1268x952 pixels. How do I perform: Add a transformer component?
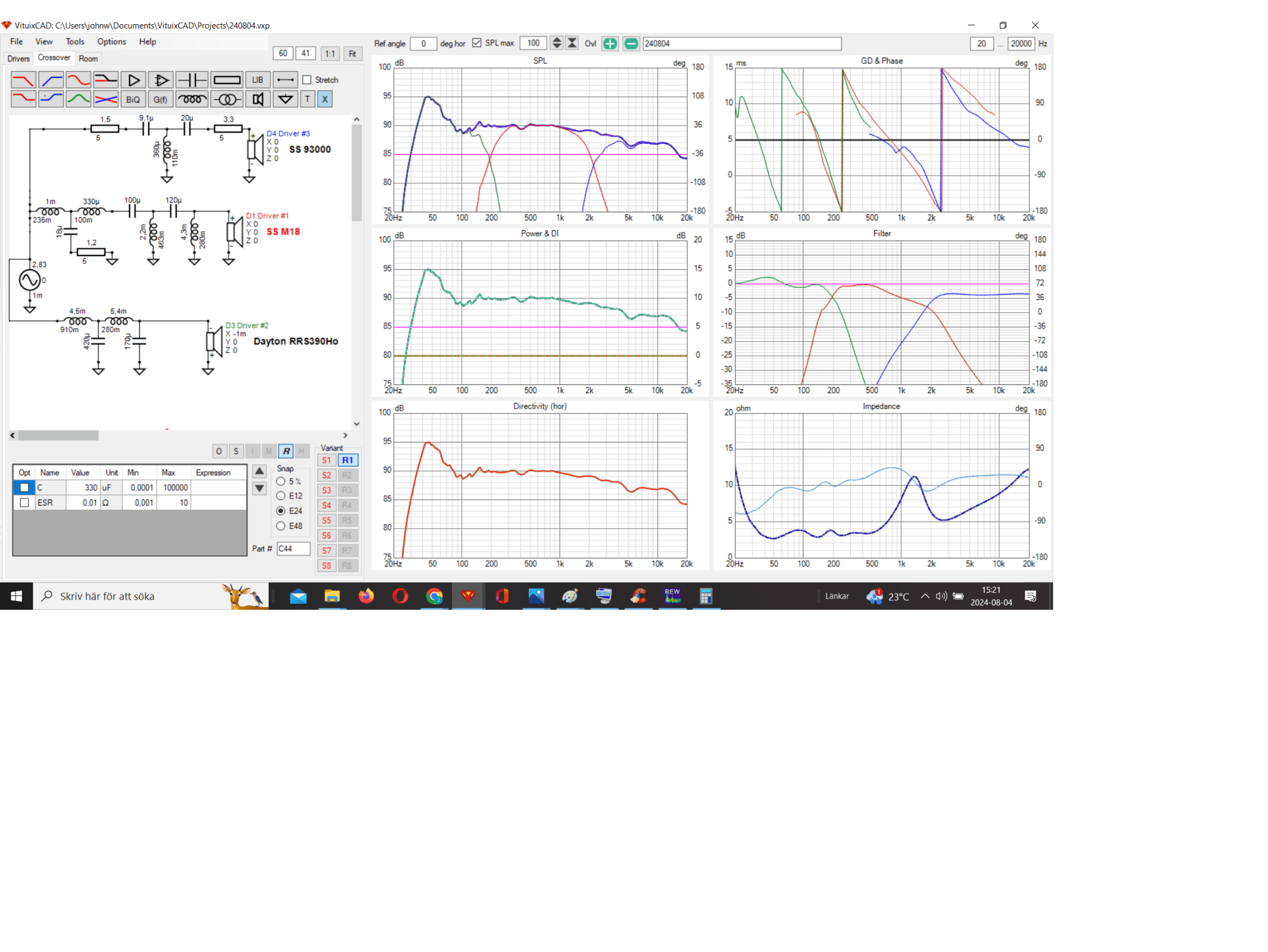point(227,99)
